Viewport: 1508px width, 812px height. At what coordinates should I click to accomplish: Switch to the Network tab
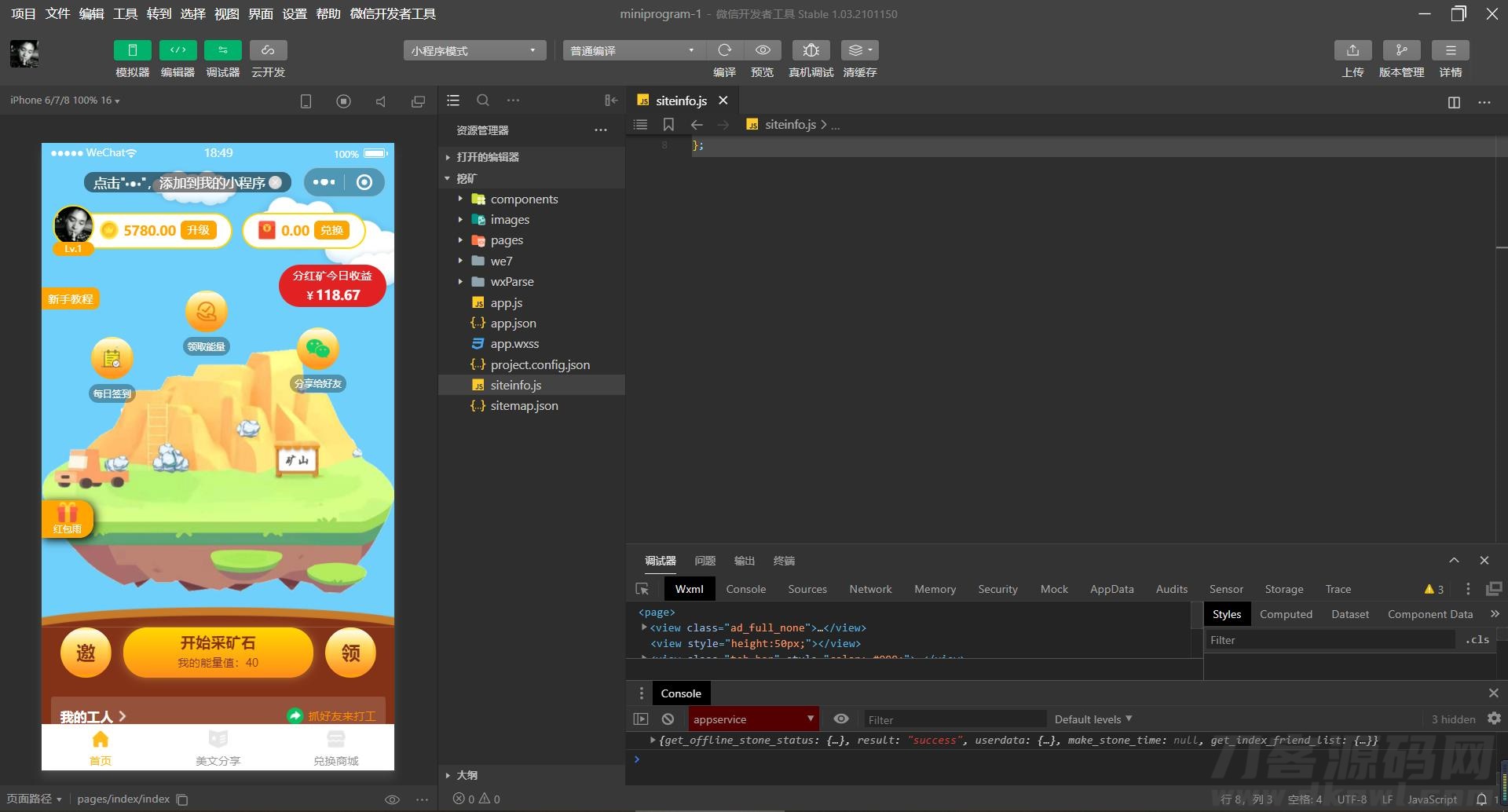tap(870, 589)
